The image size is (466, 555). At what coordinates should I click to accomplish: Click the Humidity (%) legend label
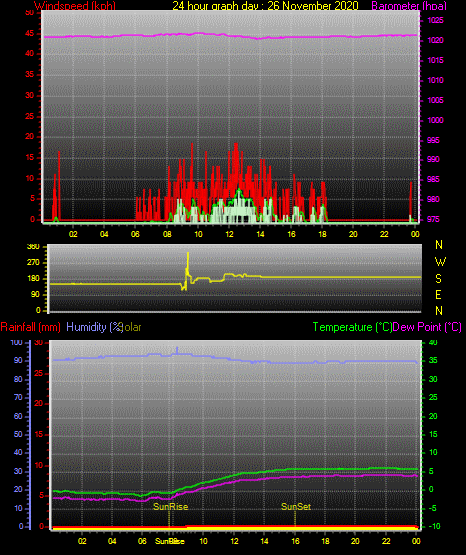tap(94, 327)
